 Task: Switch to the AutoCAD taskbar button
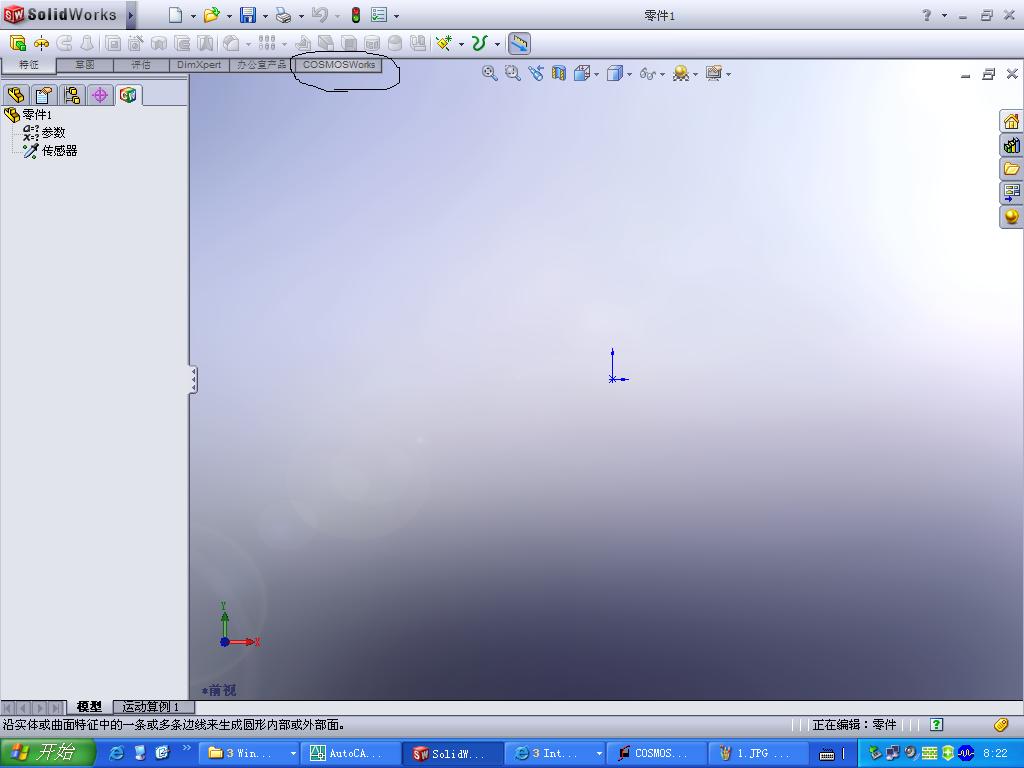tap(353, 754)
